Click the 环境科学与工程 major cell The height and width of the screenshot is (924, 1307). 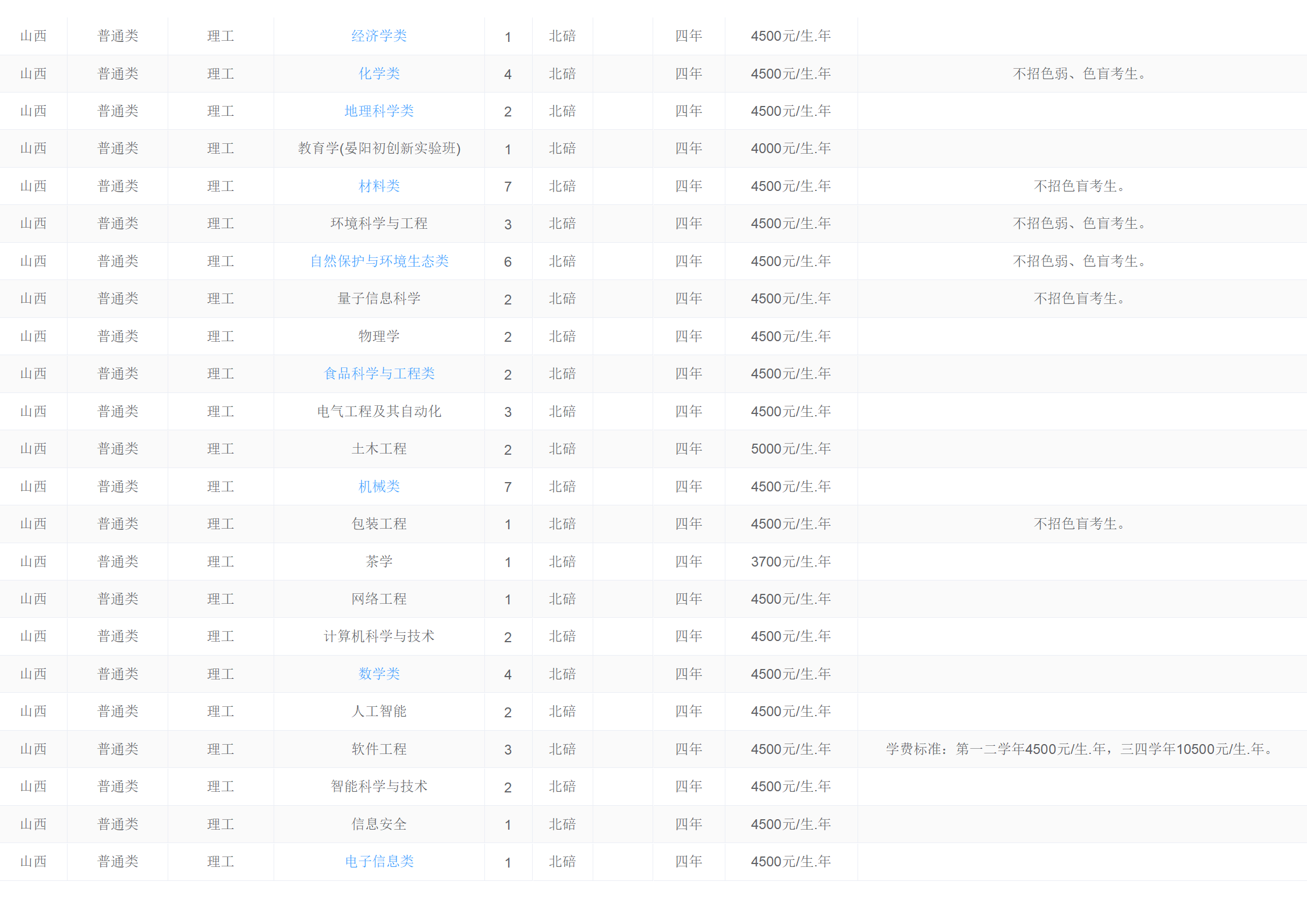tap(379, 224)
